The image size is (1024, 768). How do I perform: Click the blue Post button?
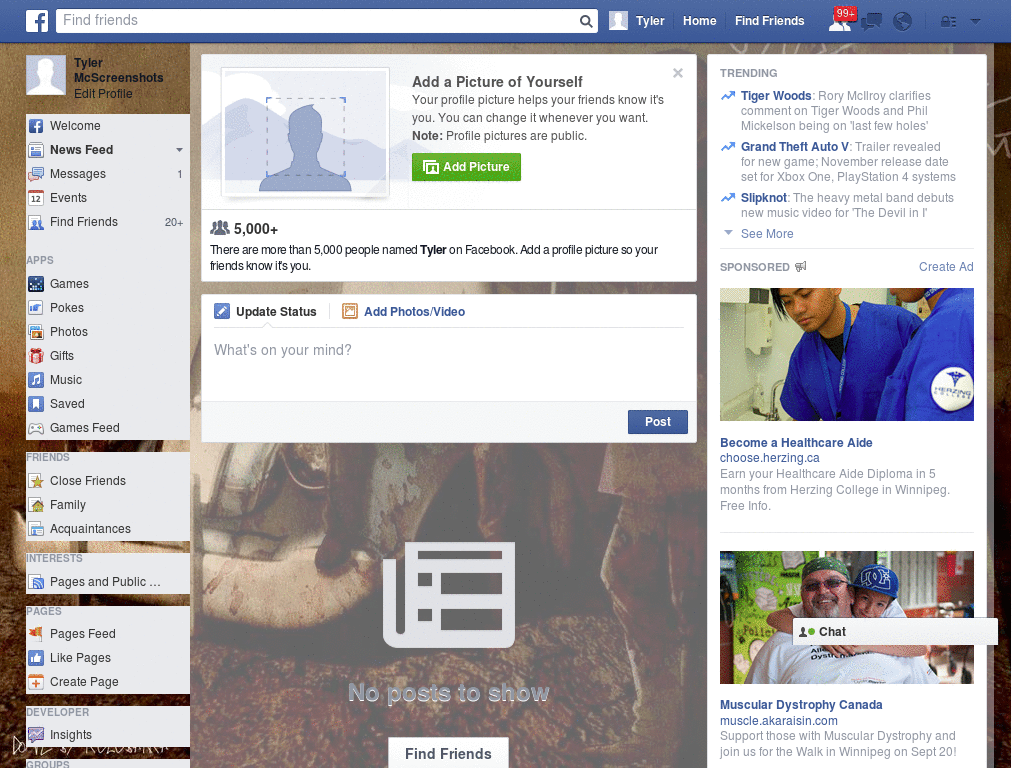point(658,422)
